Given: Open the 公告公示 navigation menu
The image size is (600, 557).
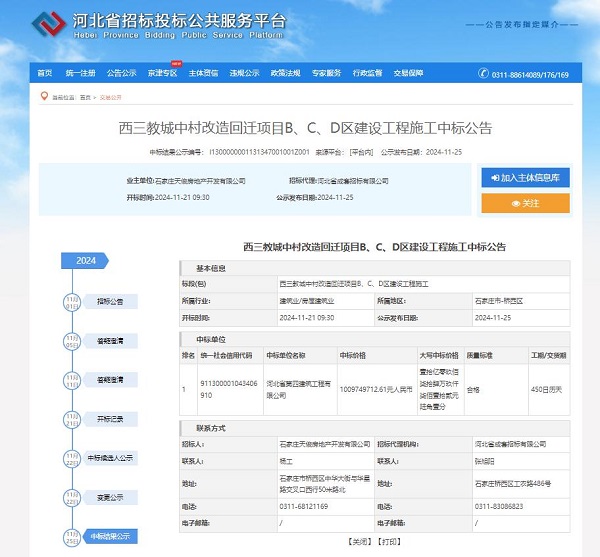Looking at the screenshot, I should coord(122,74).
